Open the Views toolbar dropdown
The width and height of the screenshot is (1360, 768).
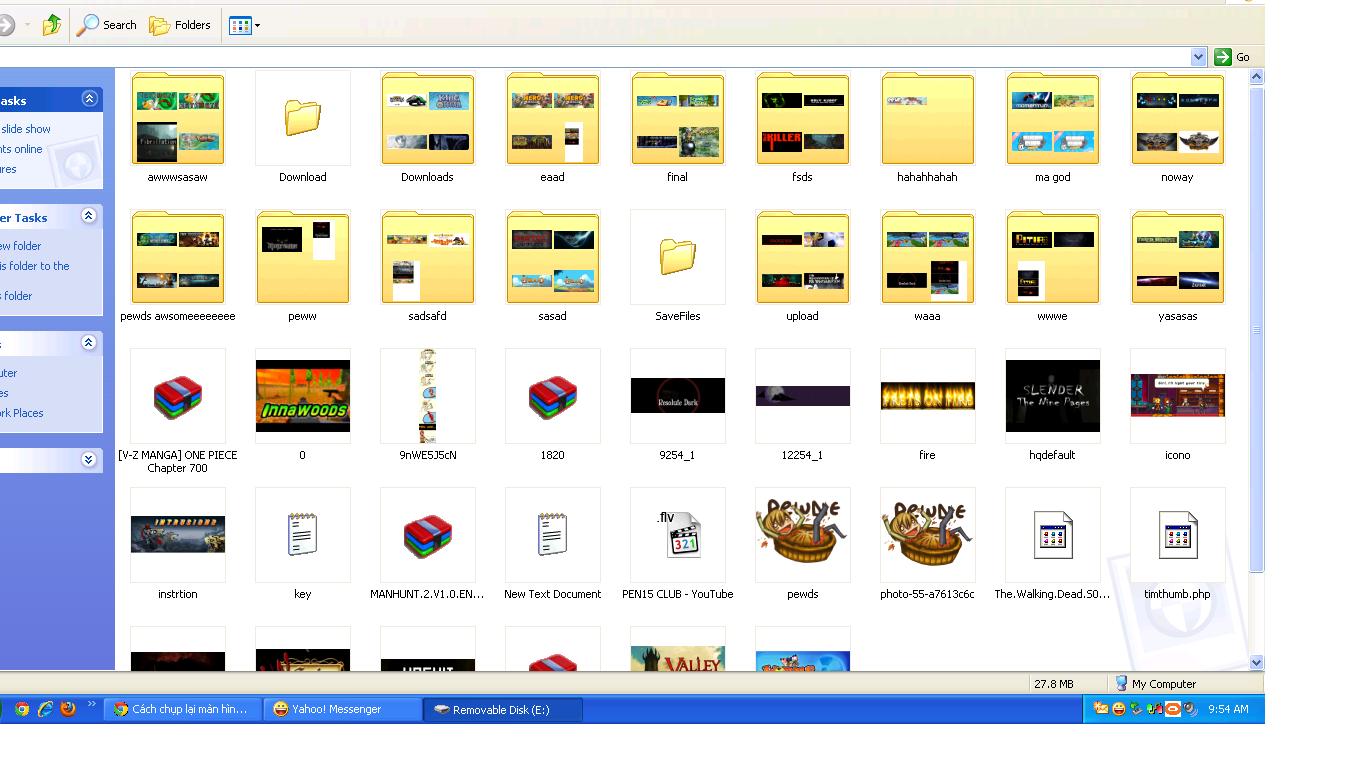click(x=245, y=25)
